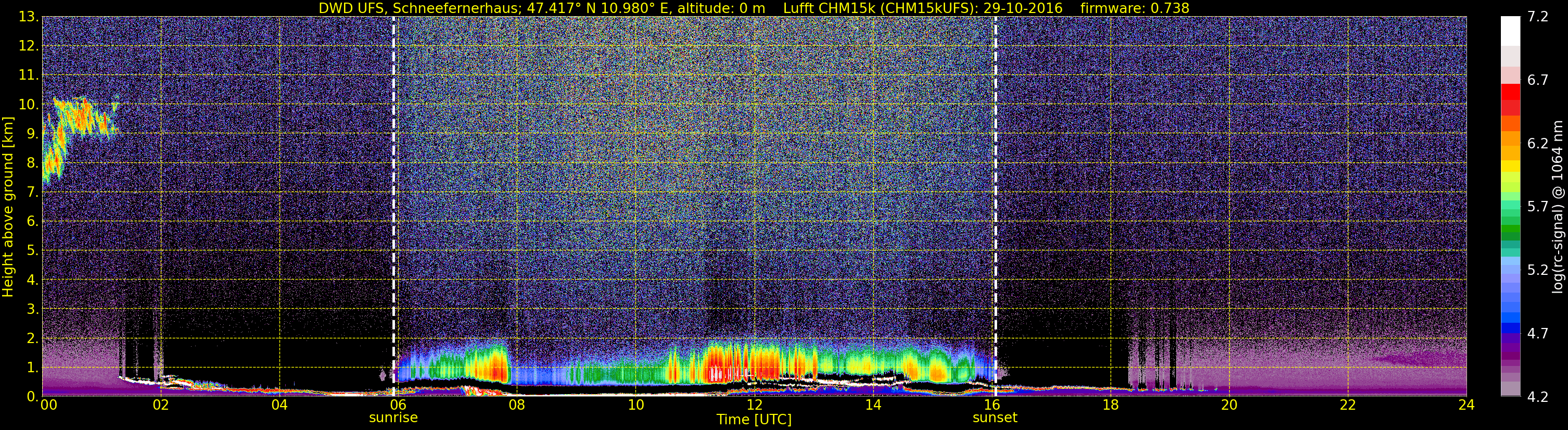
Task: Click the x-axis tick label '08'
Action: coord(516,405)
